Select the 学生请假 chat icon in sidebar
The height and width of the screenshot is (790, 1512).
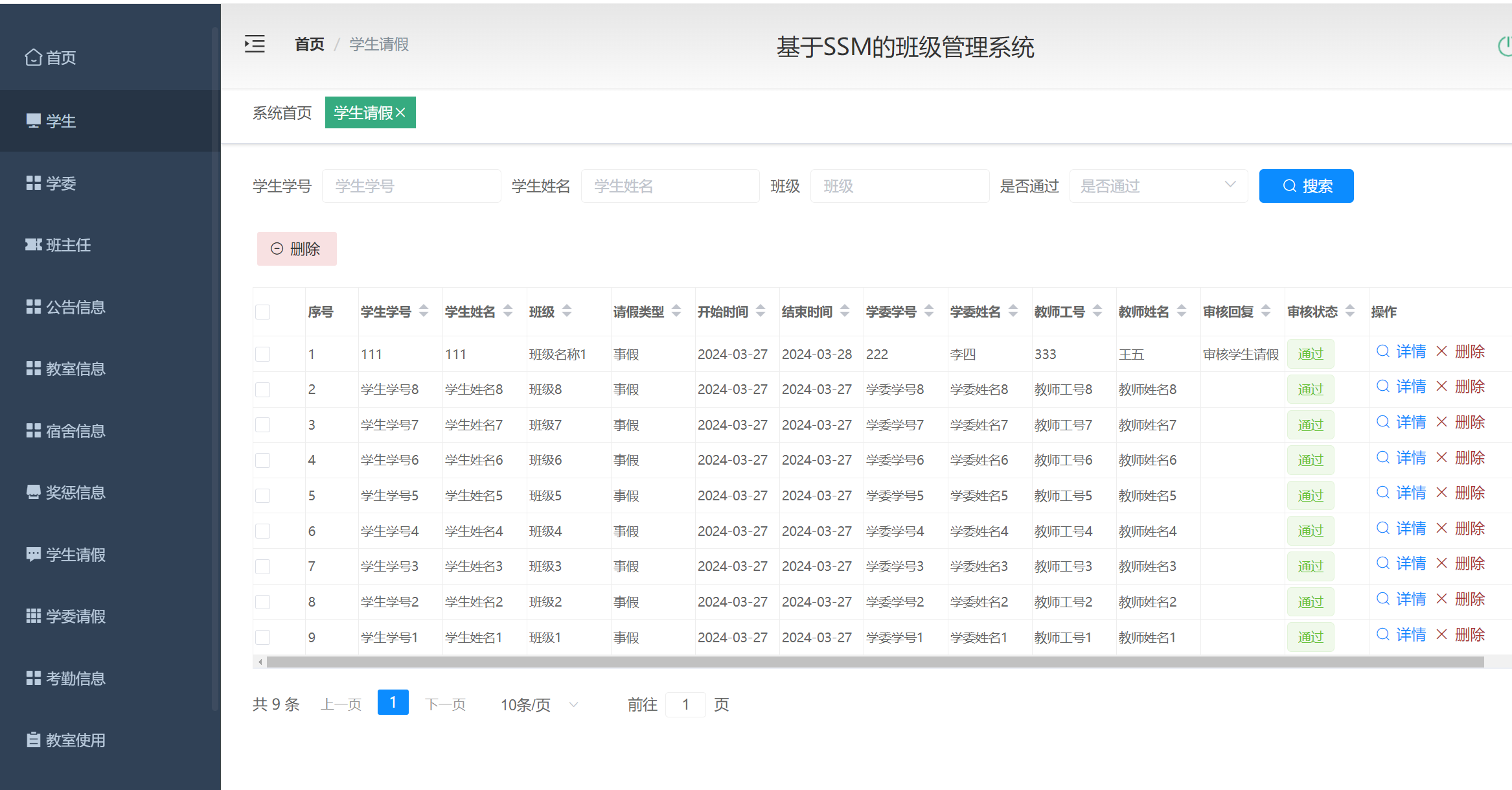point(34,554)
